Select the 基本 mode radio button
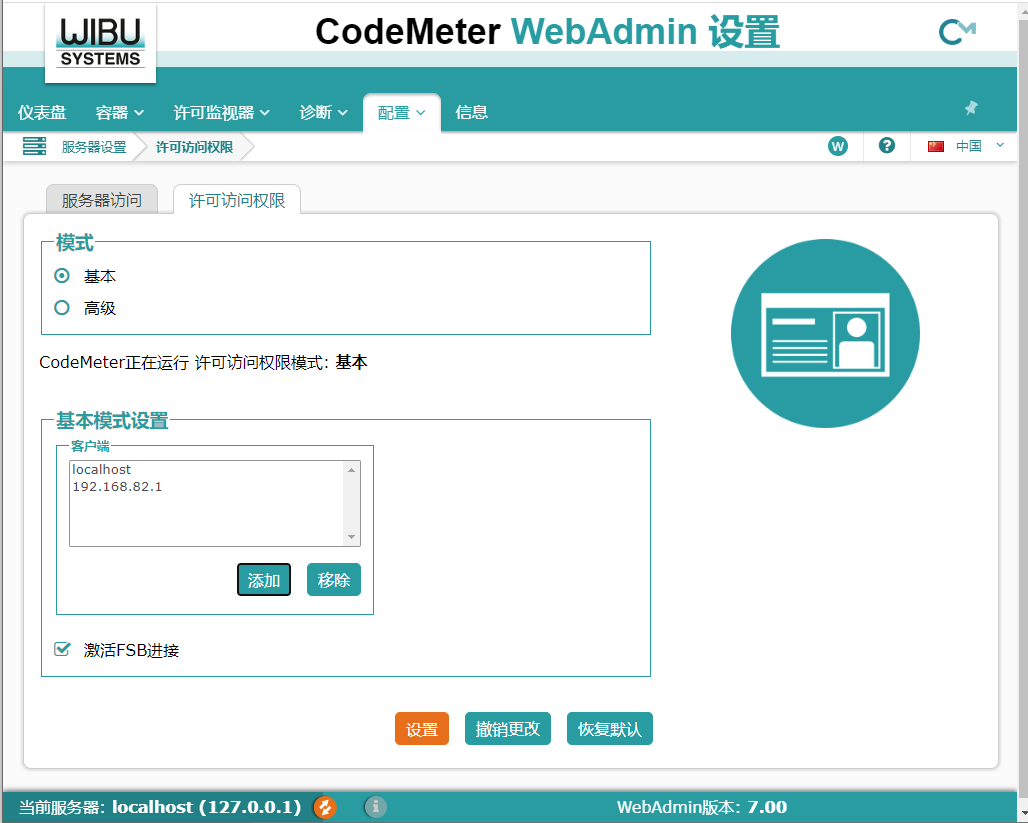Image resolution: width=1028 pixels, height=823 pixels. pos(62,276)
